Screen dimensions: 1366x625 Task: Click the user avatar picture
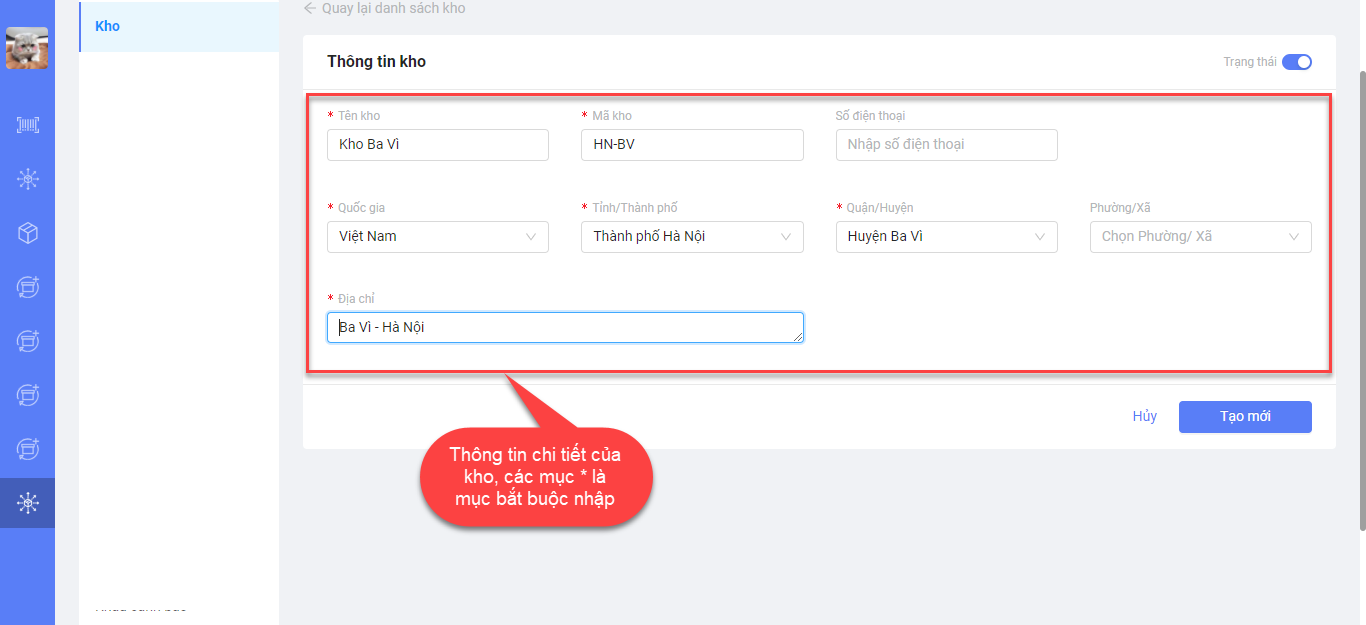pos(27,49)
